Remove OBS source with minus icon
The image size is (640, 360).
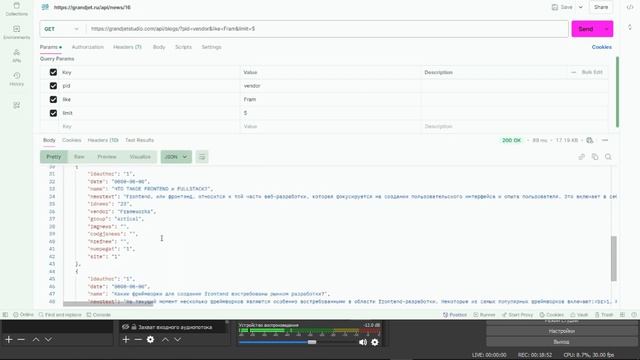[x=138, y=340]
